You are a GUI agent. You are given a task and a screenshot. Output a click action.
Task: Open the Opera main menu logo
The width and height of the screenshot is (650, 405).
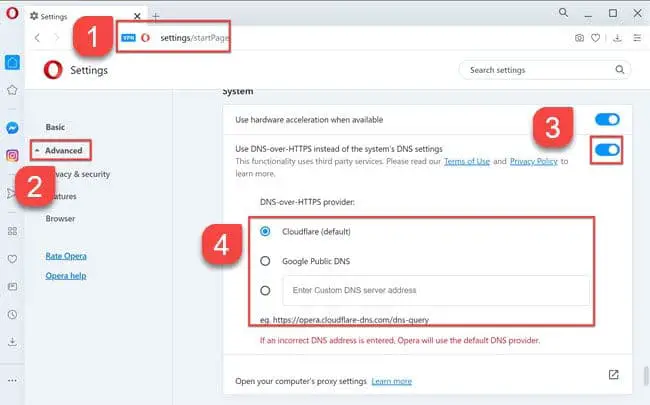point(12,13)
